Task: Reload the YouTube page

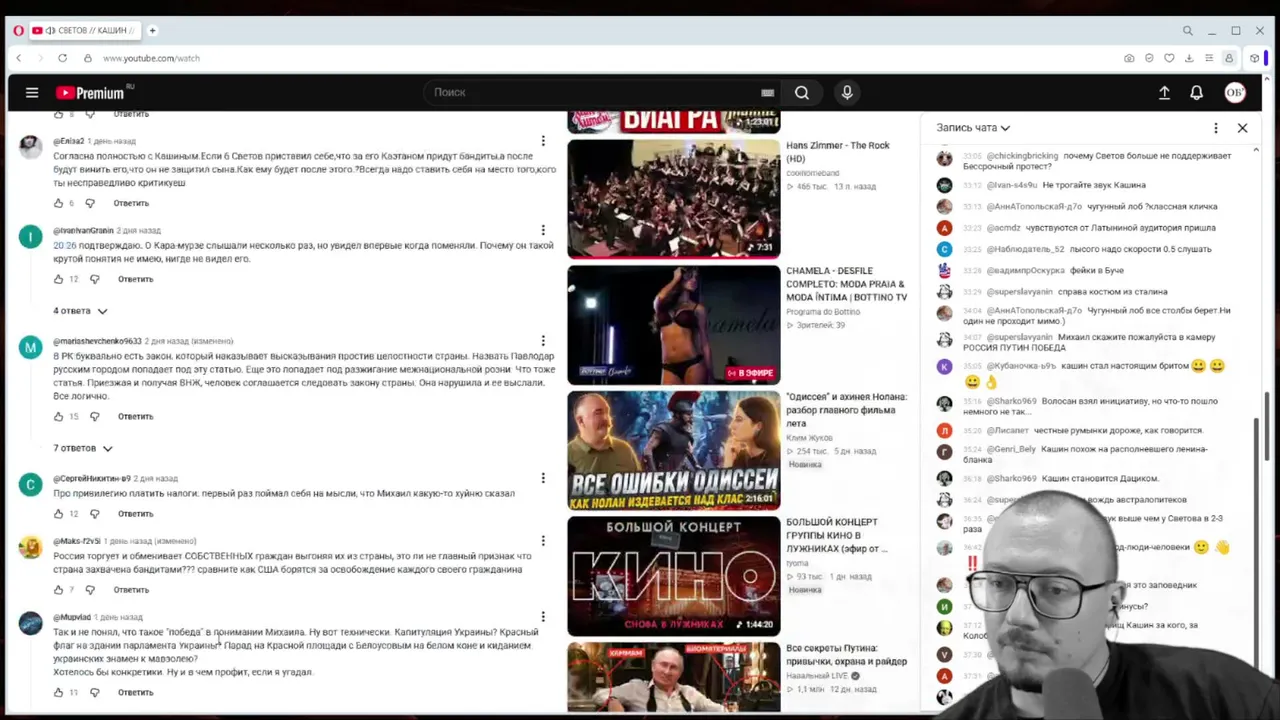Action: point(62,58)
